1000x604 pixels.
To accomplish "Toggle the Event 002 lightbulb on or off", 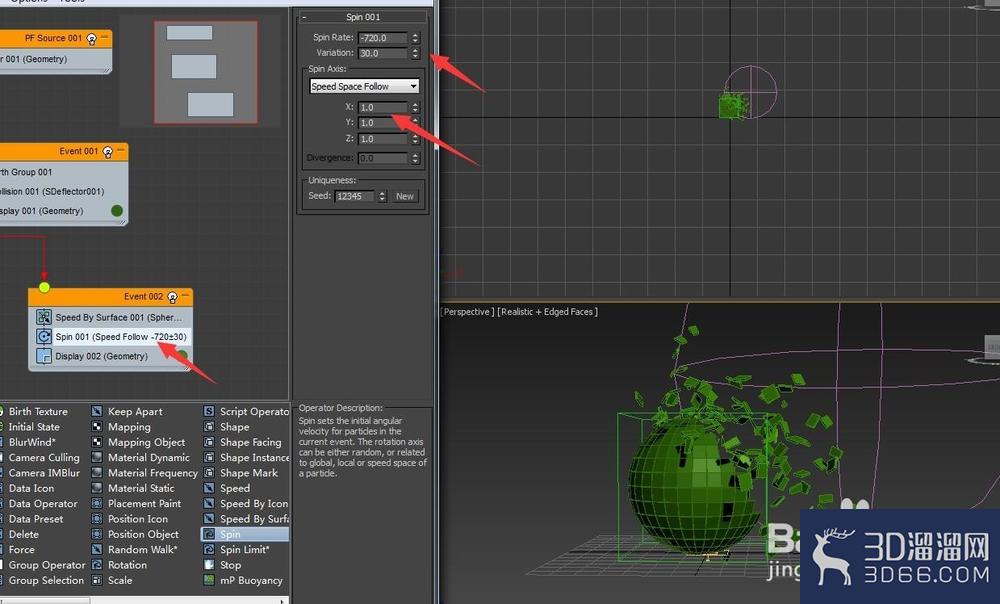I will 172,297.
